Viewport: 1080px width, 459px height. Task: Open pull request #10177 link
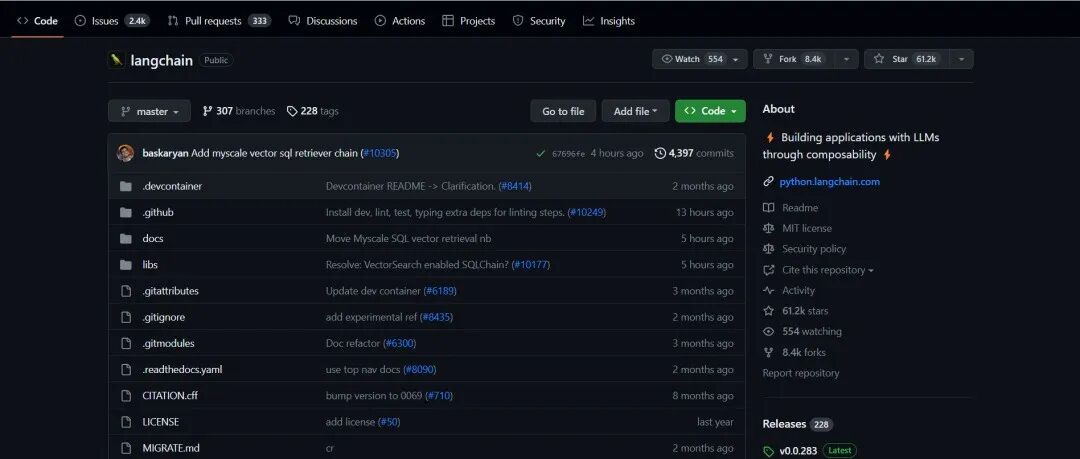(531, 265)
